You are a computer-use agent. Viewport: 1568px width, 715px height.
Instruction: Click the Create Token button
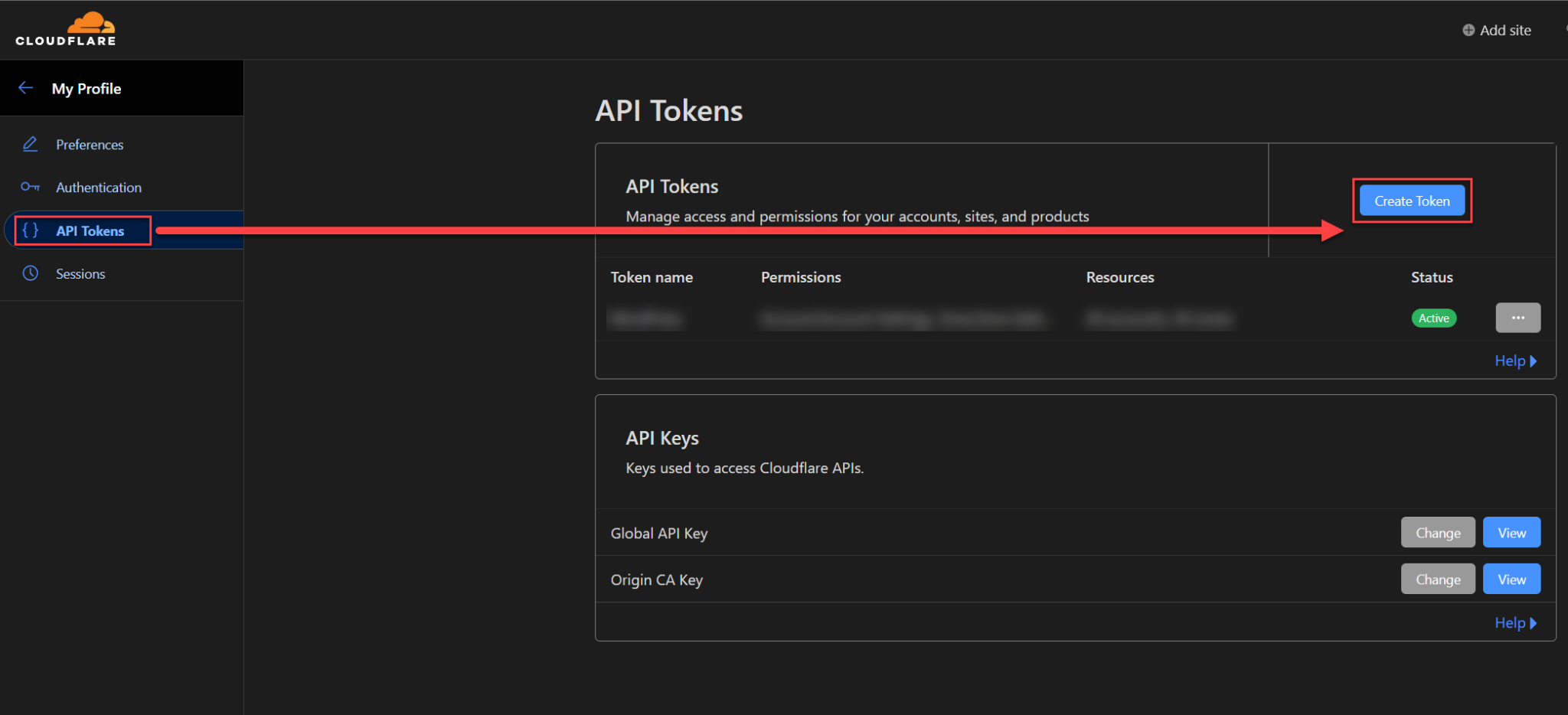coord(1412,200)
